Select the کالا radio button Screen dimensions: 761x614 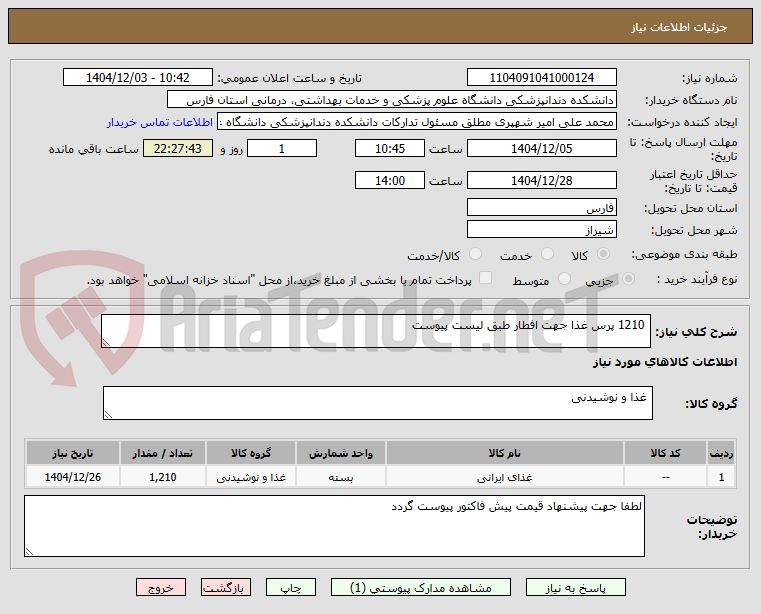604,254
